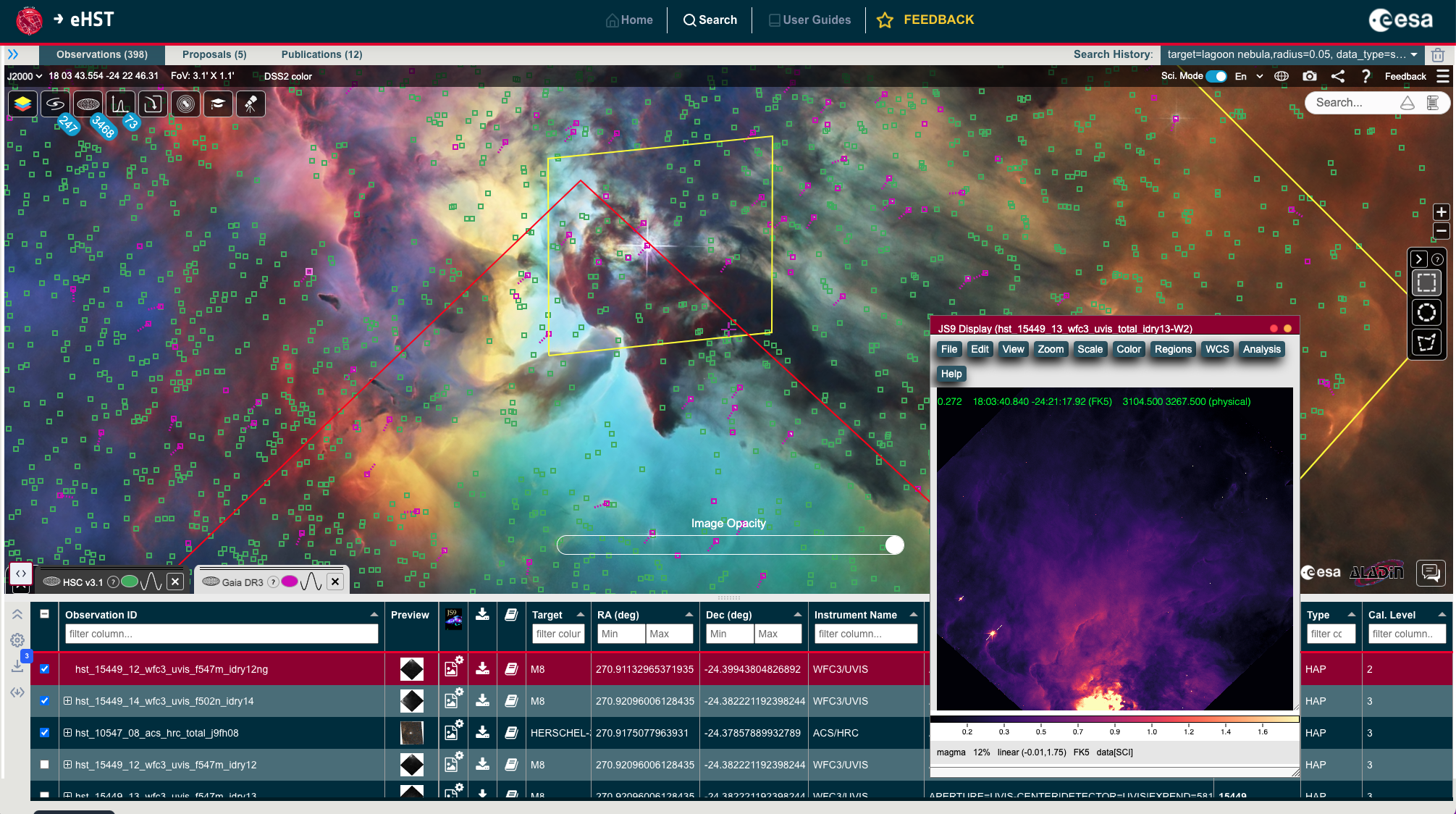Screen dimensions: 1456x814
Task: Click the spectra plot icon
Action: [120, 104]
